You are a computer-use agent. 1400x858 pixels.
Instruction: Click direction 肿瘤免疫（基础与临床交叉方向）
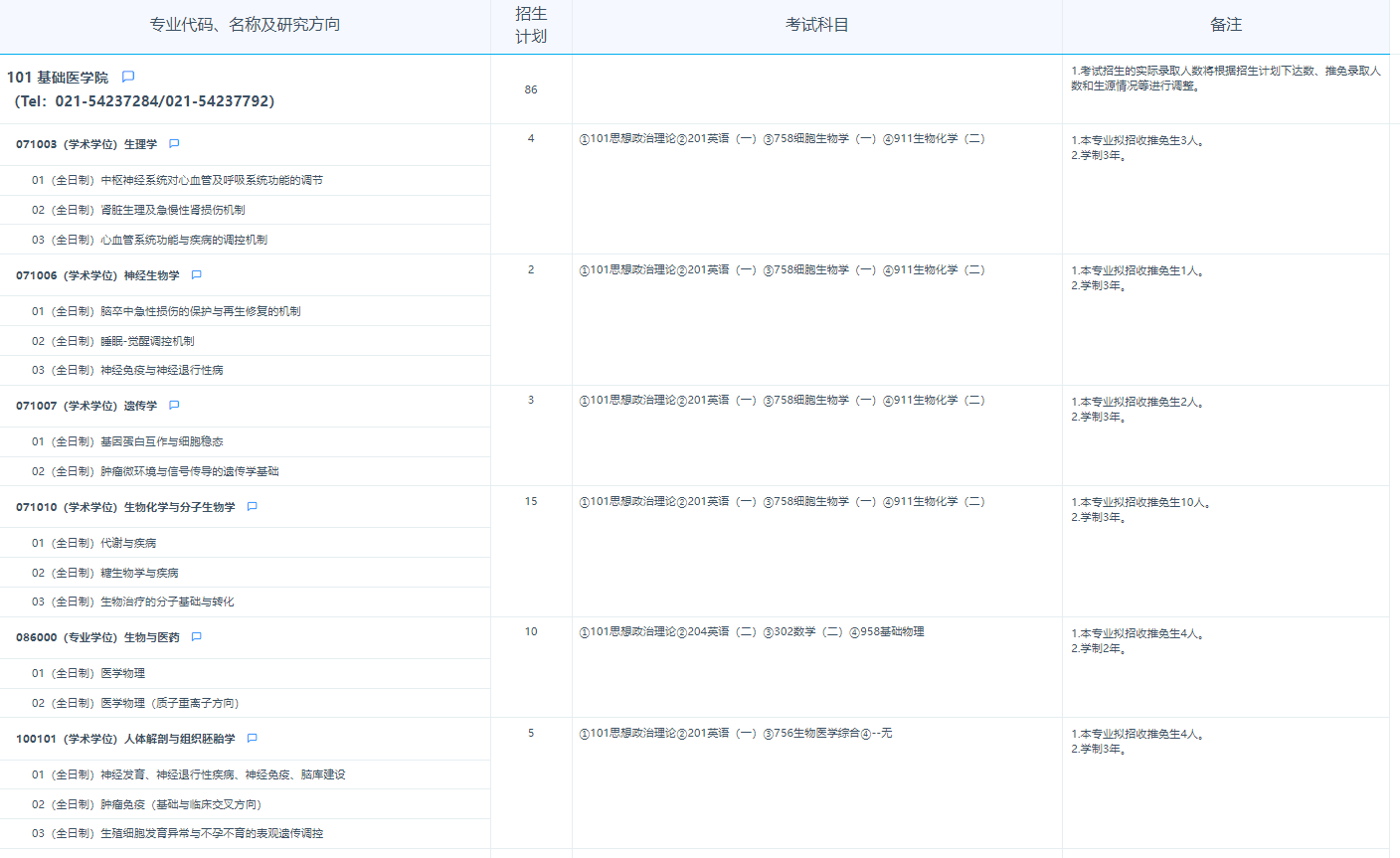coord(181,804)
